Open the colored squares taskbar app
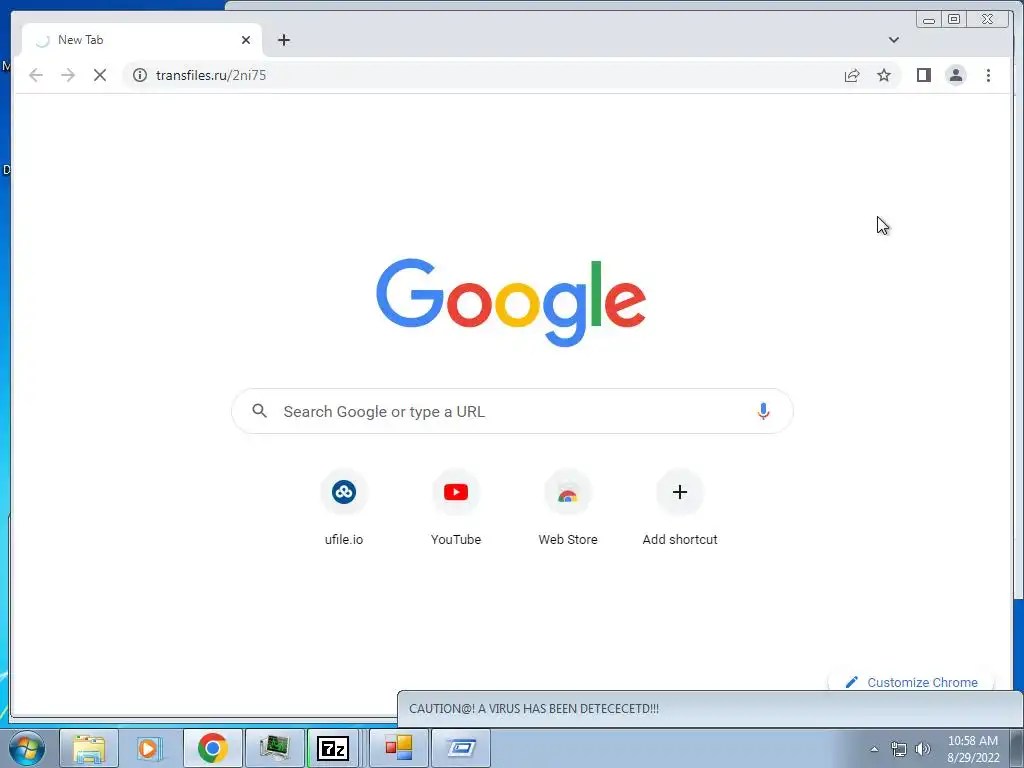Screen dimensions: 1024x768 pyautogui.click(x=398, y=748)
